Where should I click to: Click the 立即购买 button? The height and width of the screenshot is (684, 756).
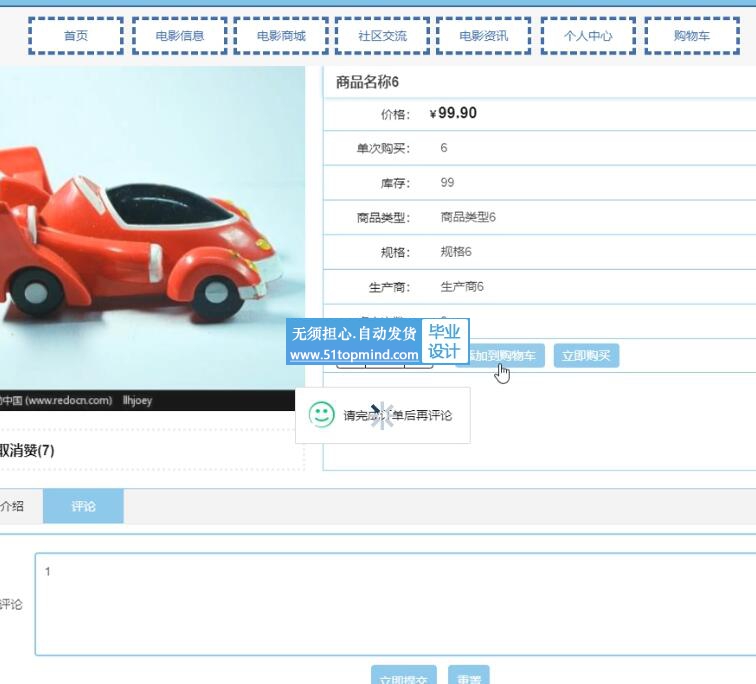click(x=586, y=356)
